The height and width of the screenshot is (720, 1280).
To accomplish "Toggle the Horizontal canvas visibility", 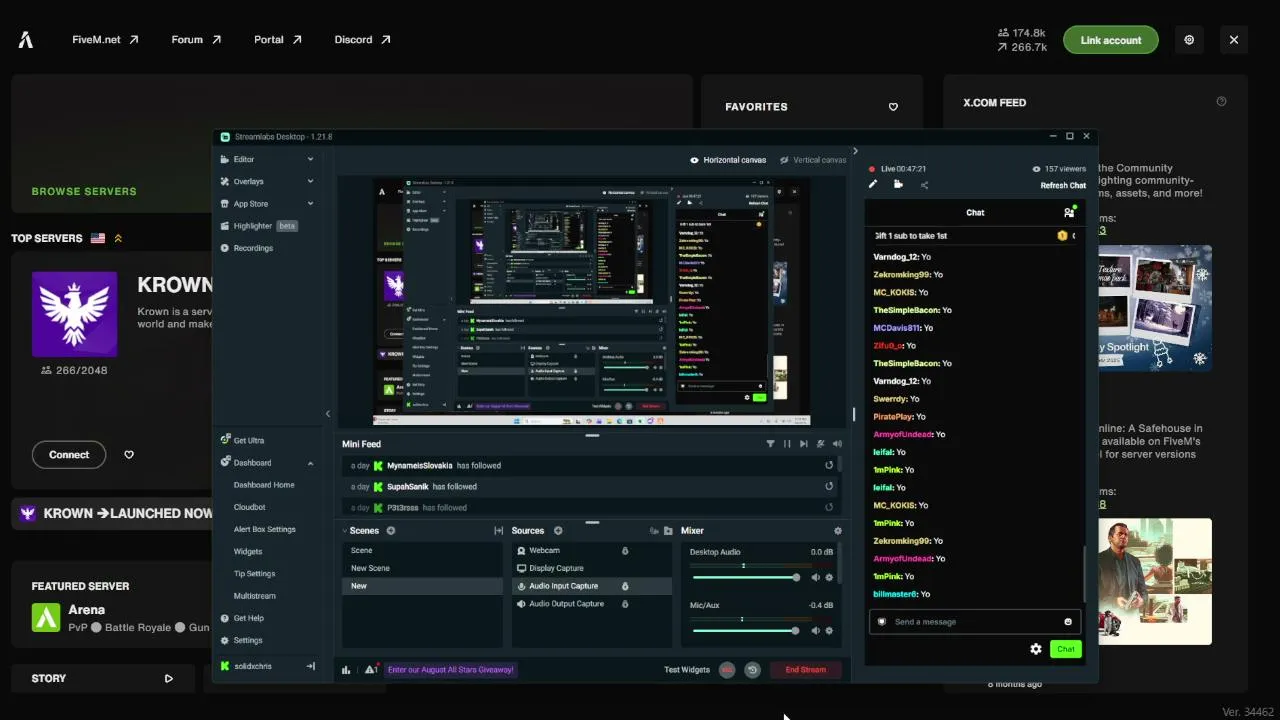I will 694,160.
